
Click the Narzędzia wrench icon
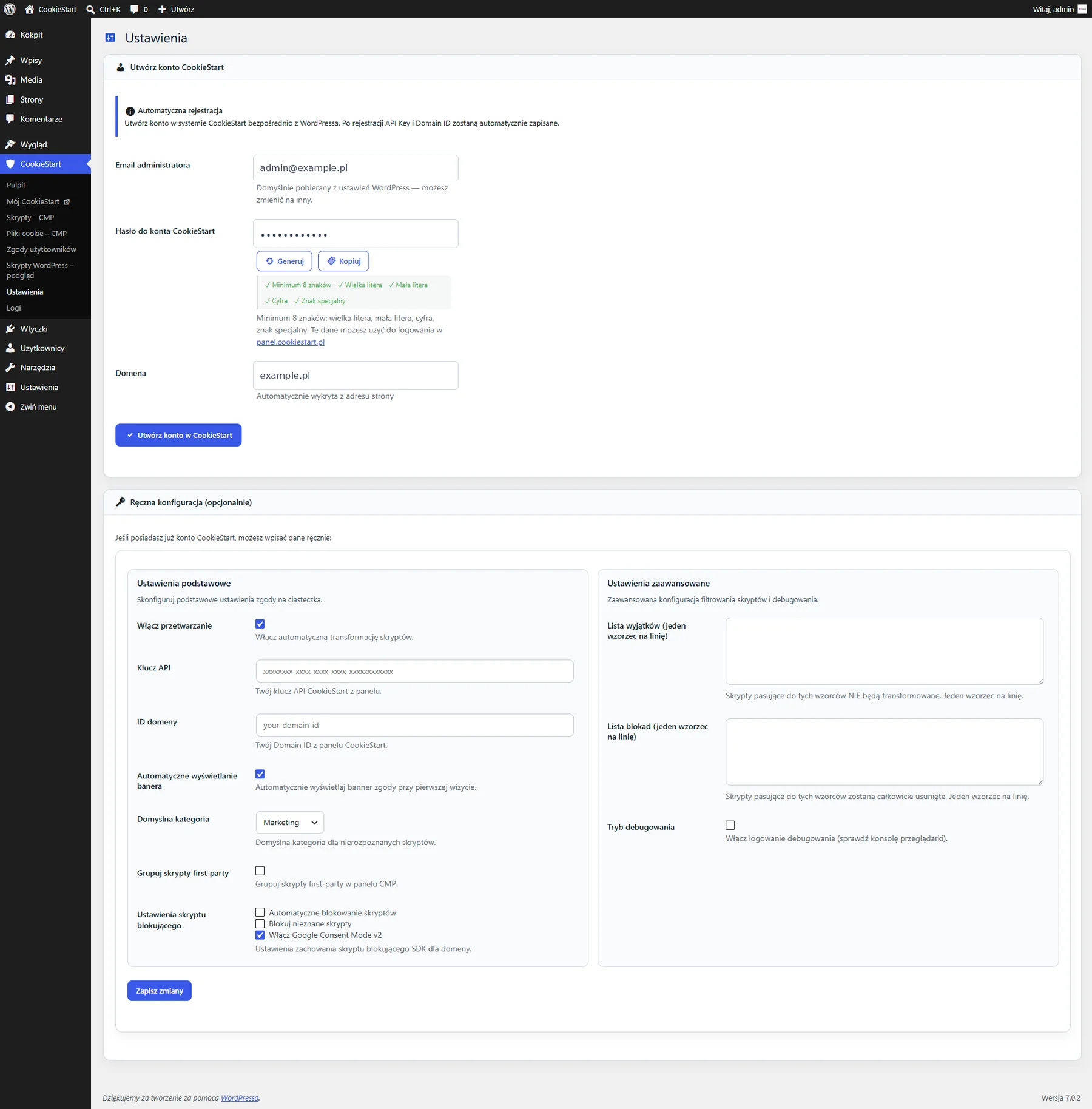click(10, 368)
